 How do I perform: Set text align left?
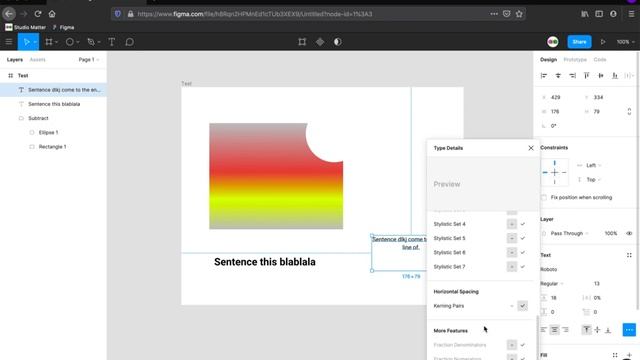544,330
